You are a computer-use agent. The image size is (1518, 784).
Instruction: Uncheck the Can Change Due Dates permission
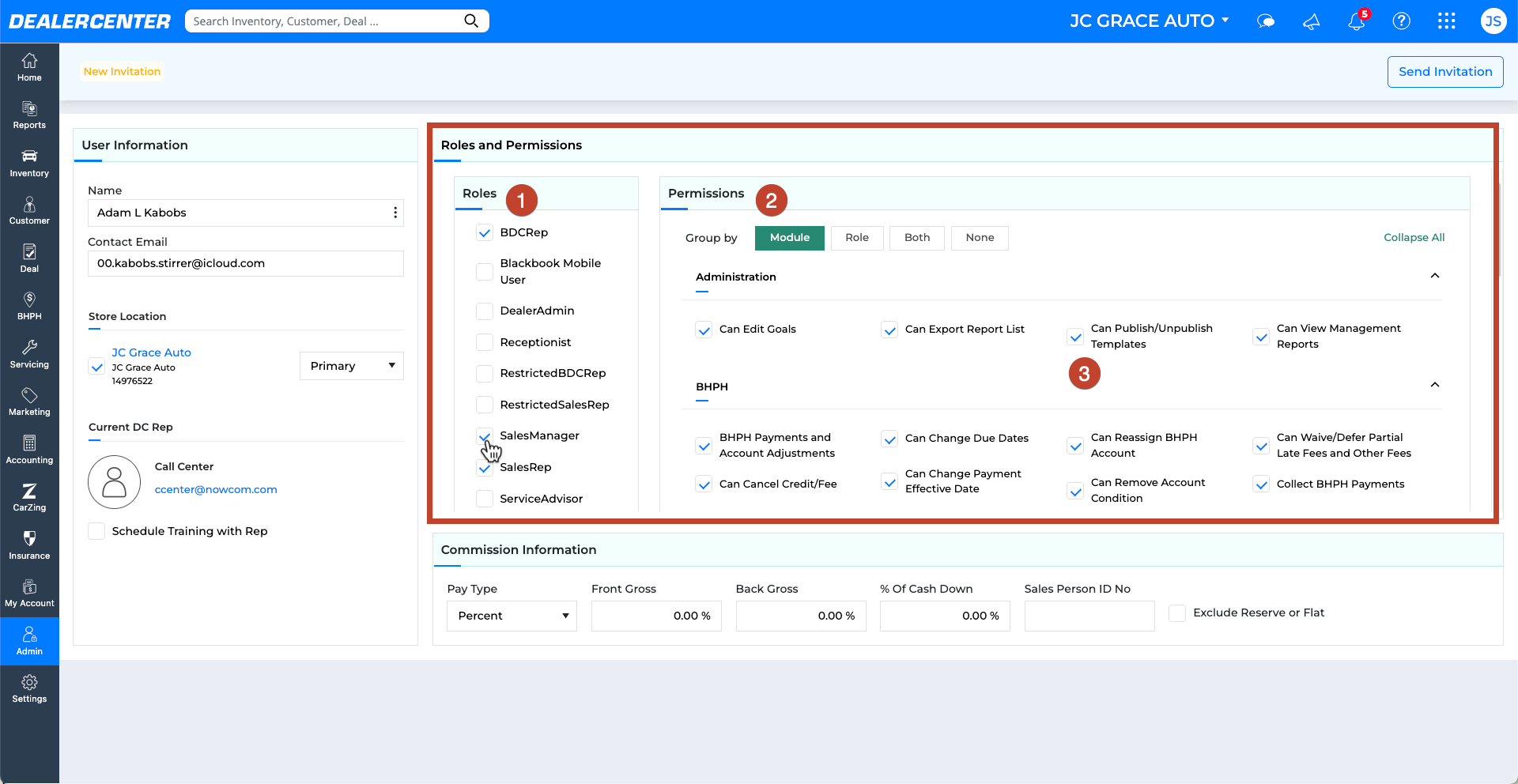[889, 439]
